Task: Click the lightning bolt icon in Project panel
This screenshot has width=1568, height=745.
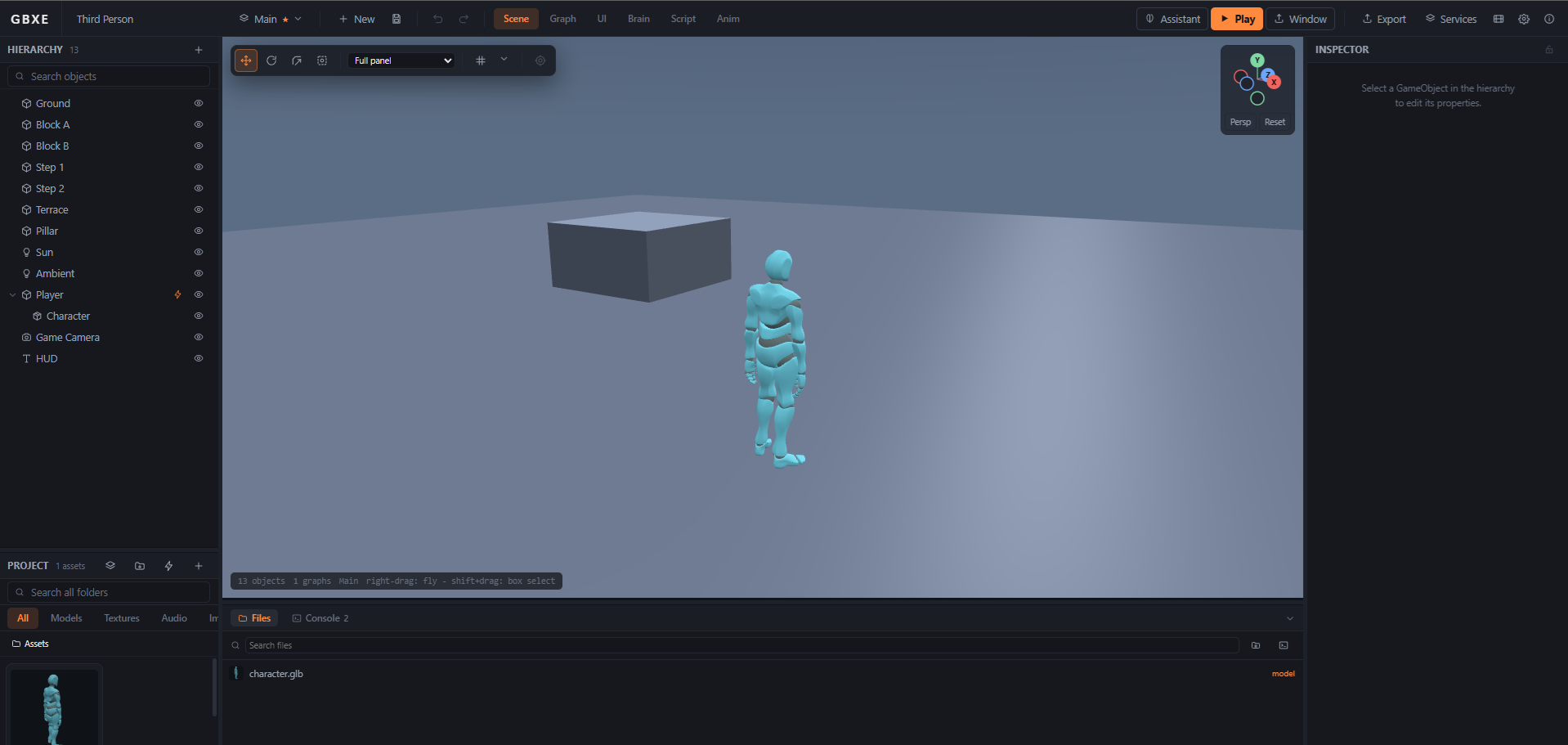Action: [169, 566]
